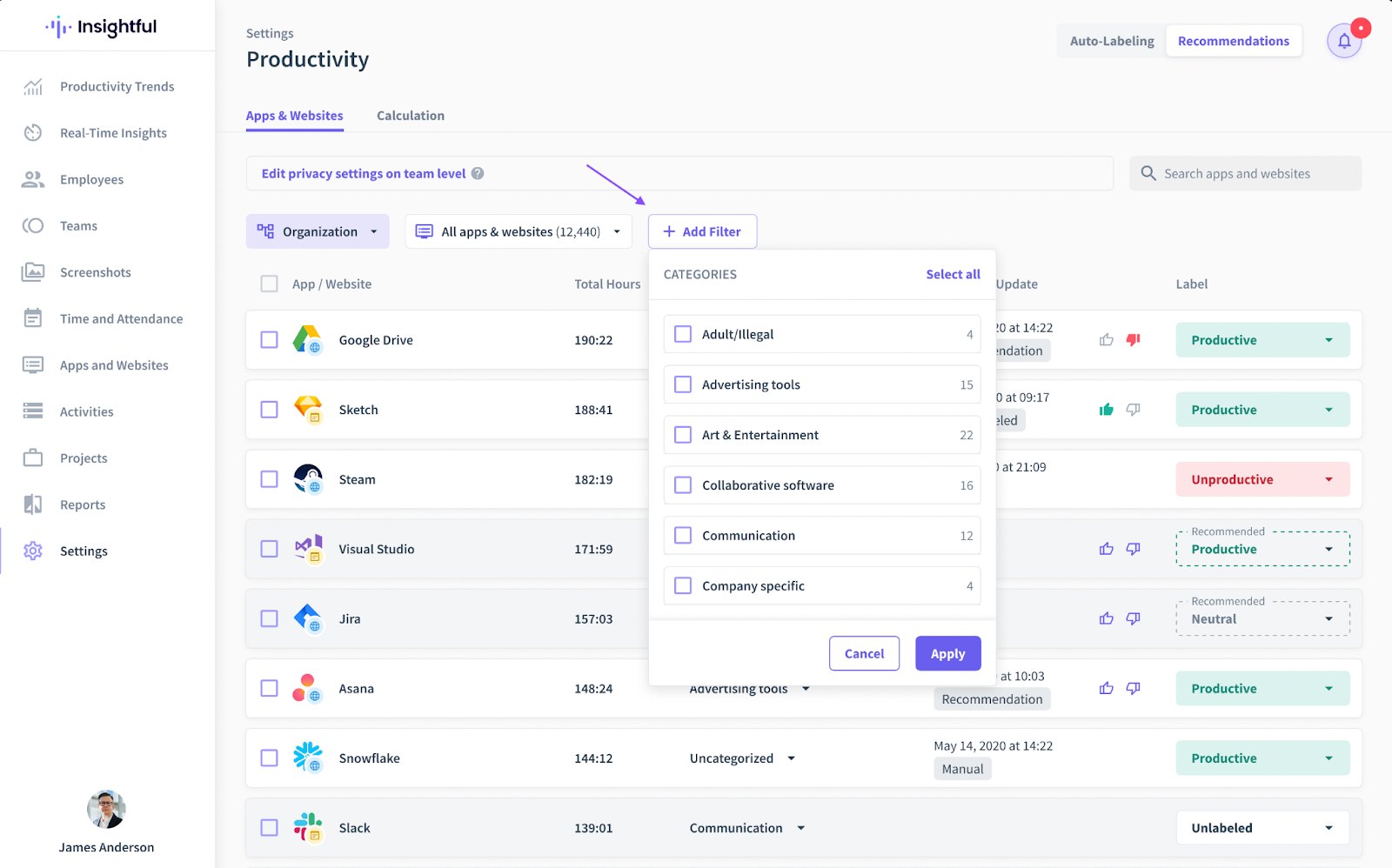Thumbs up the Visual Studio recommendation
The width and height of the screenshot is (1392, 868).
click(x=1106, y=549)
